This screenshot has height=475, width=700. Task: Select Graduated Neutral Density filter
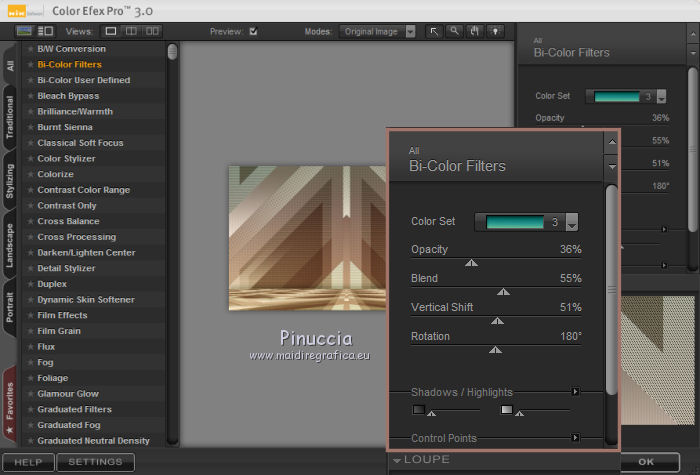point(93,441)
